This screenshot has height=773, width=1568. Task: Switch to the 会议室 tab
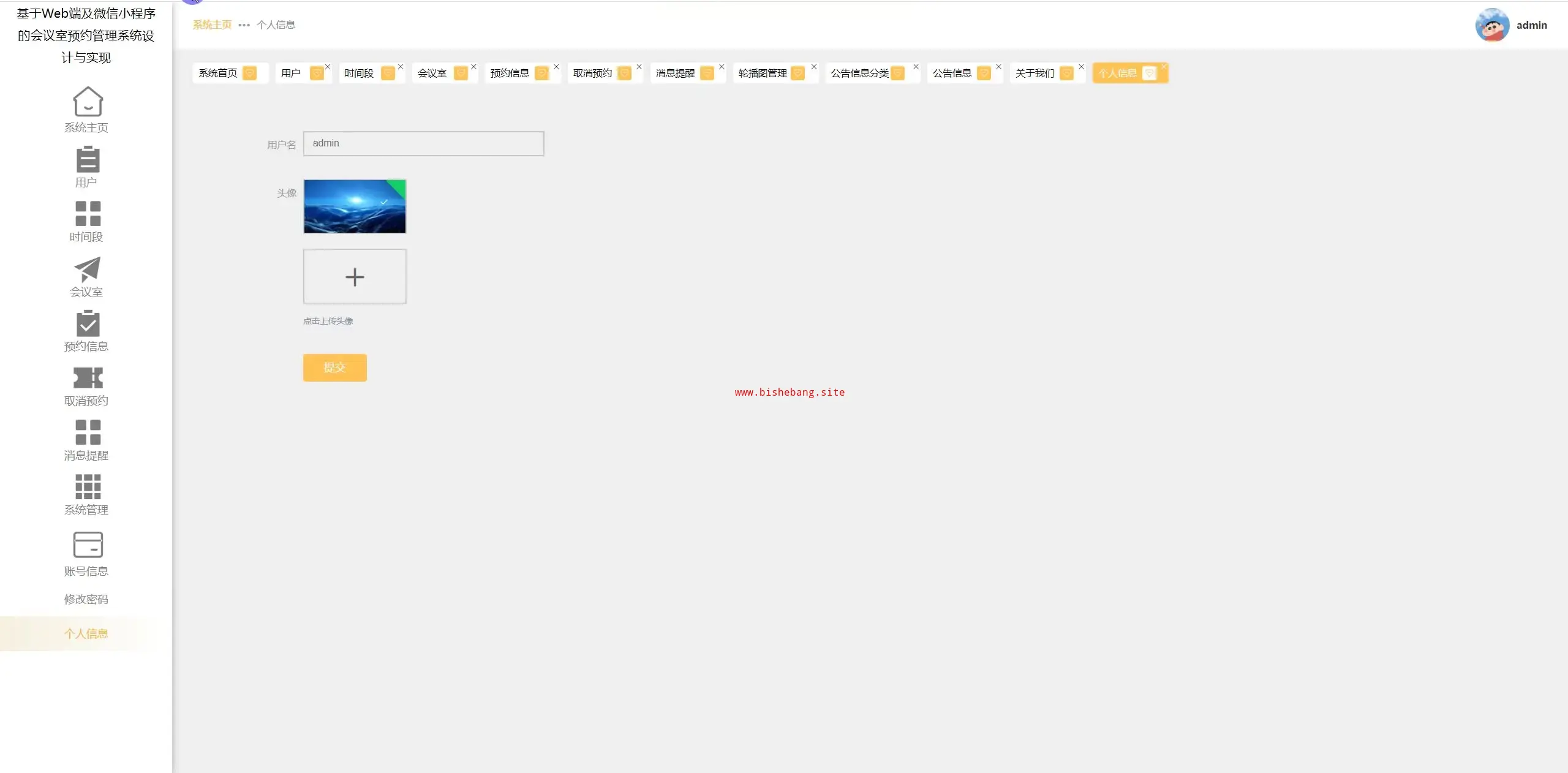pos(432,73)
